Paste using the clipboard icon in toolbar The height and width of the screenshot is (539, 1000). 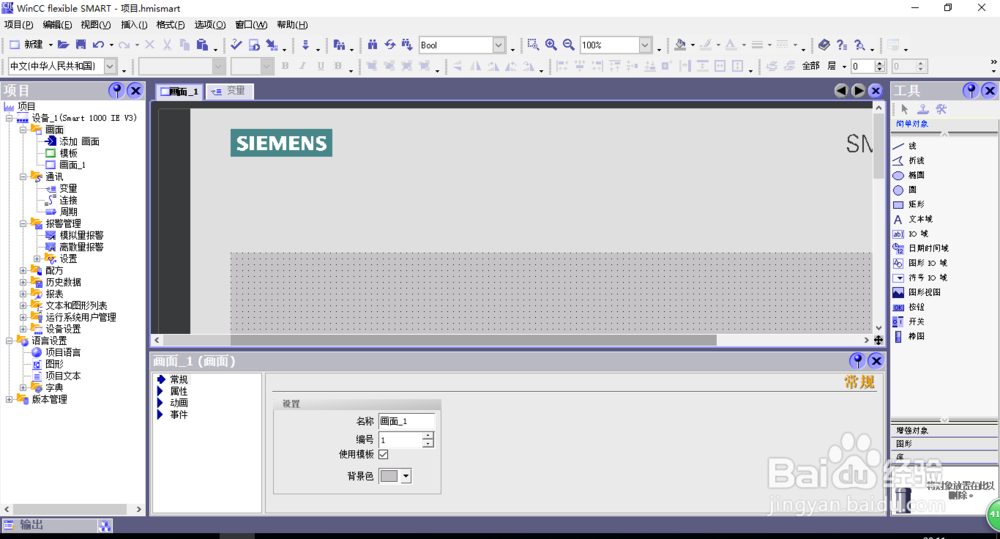tap(202, 45)
